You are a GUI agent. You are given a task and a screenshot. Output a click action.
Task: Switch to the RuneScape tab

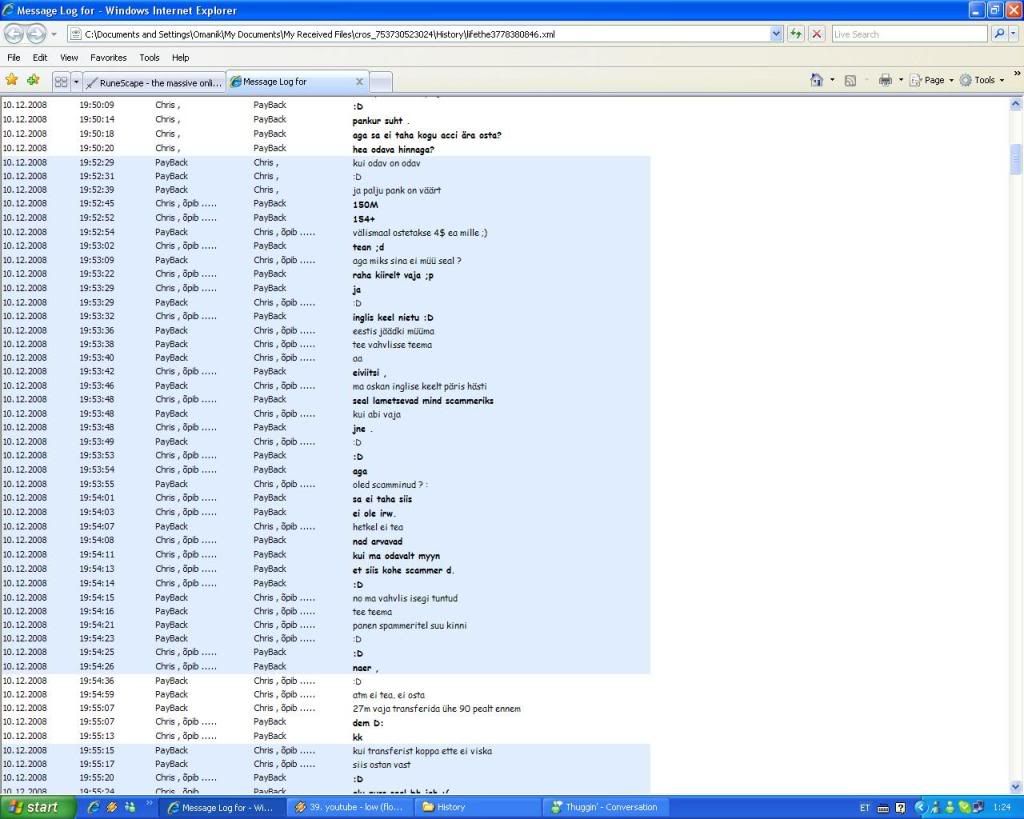click(154, 82)
